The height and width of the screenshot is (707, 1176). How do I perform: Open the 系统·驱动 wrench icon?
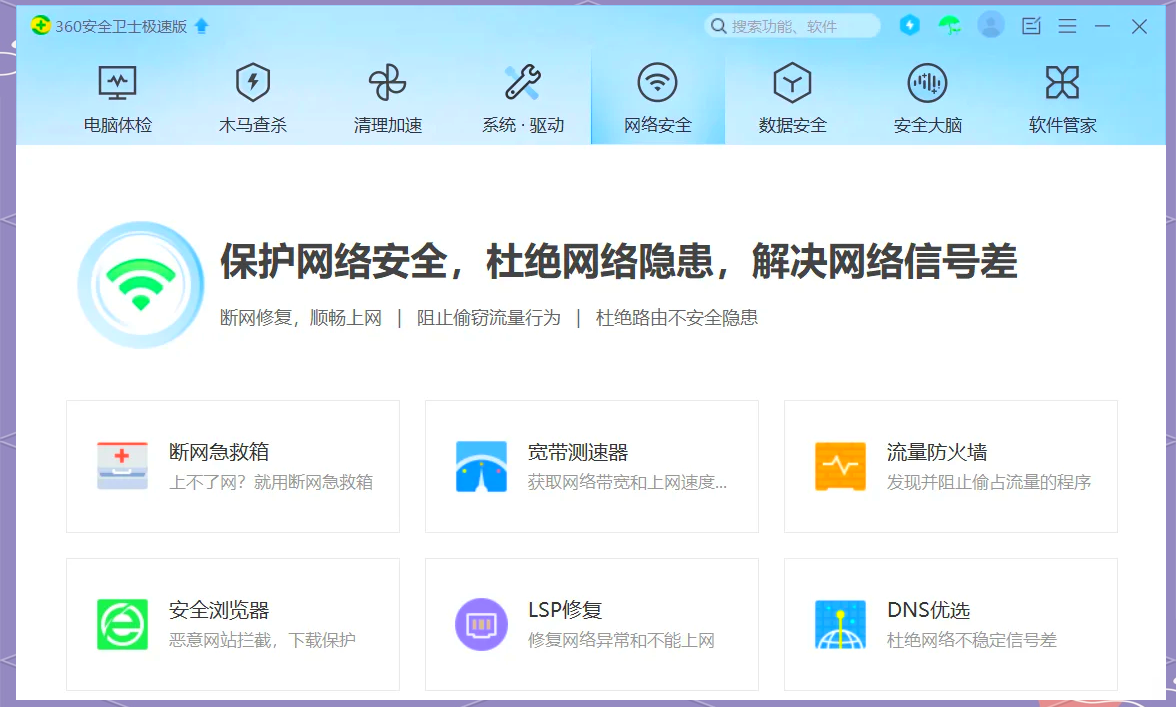(x=523, y=82)
